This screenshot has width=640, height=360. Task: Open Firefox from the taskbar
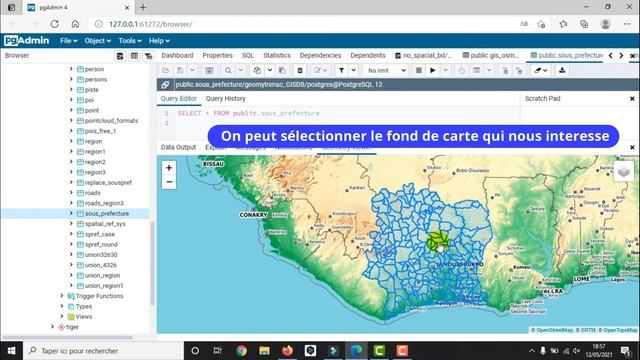point(287,351)
